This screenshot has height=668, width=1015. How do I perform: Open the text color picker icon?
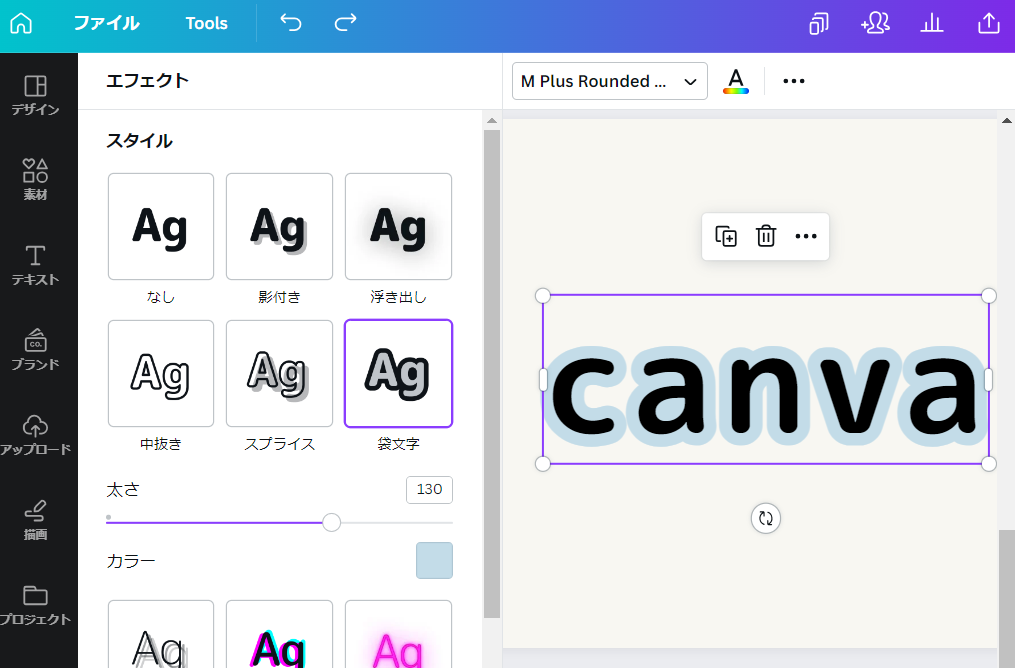(736, 82)
